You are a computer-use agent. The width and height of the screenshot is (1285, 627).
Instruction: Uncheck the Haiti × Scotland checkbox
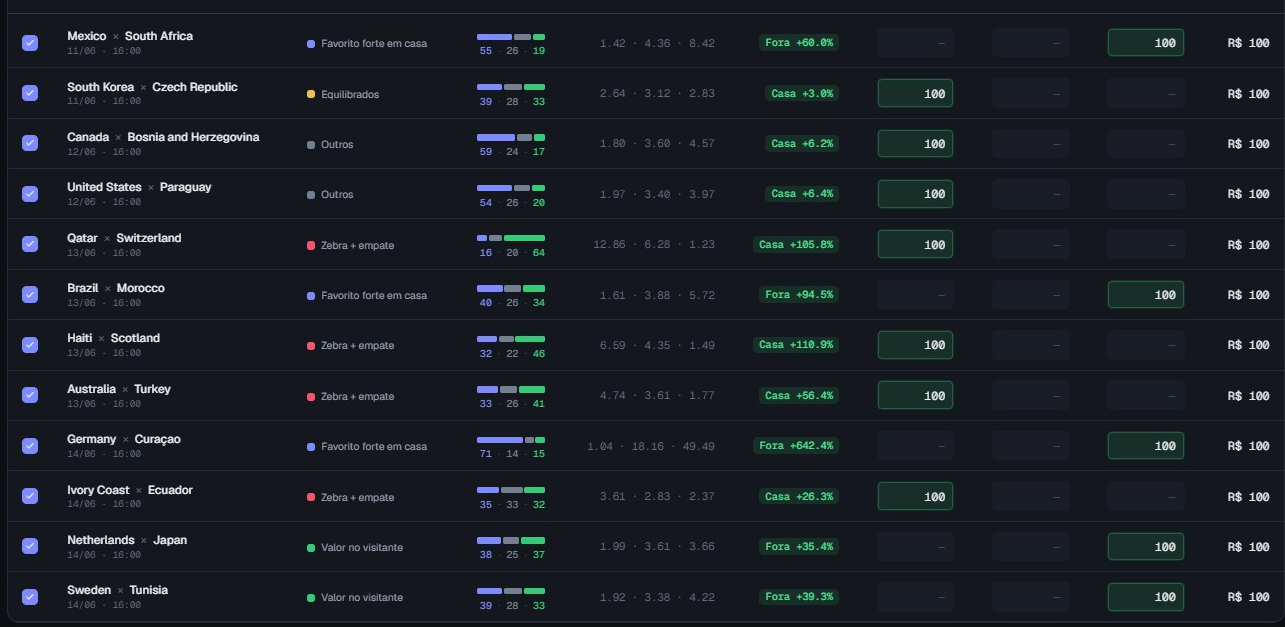tap(30, 345)
